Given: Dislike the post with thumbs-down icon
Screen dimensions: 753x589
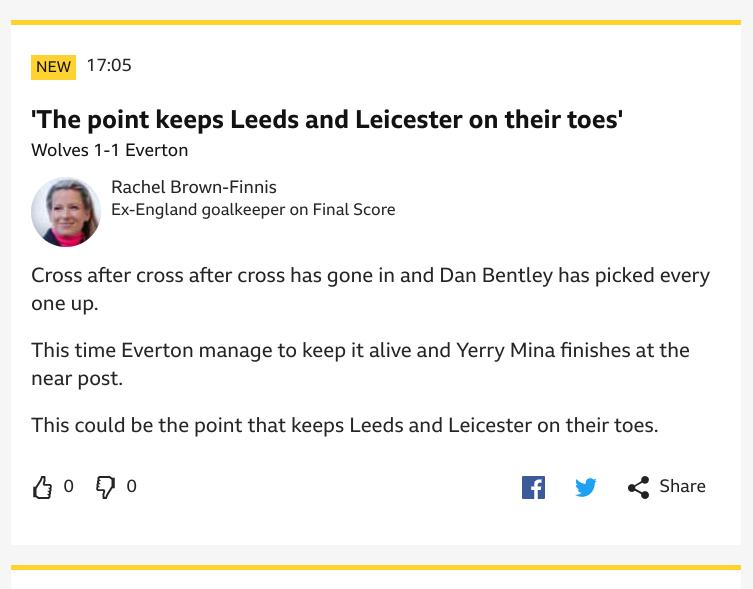Looking at the screenshot, I should point(105,487).
